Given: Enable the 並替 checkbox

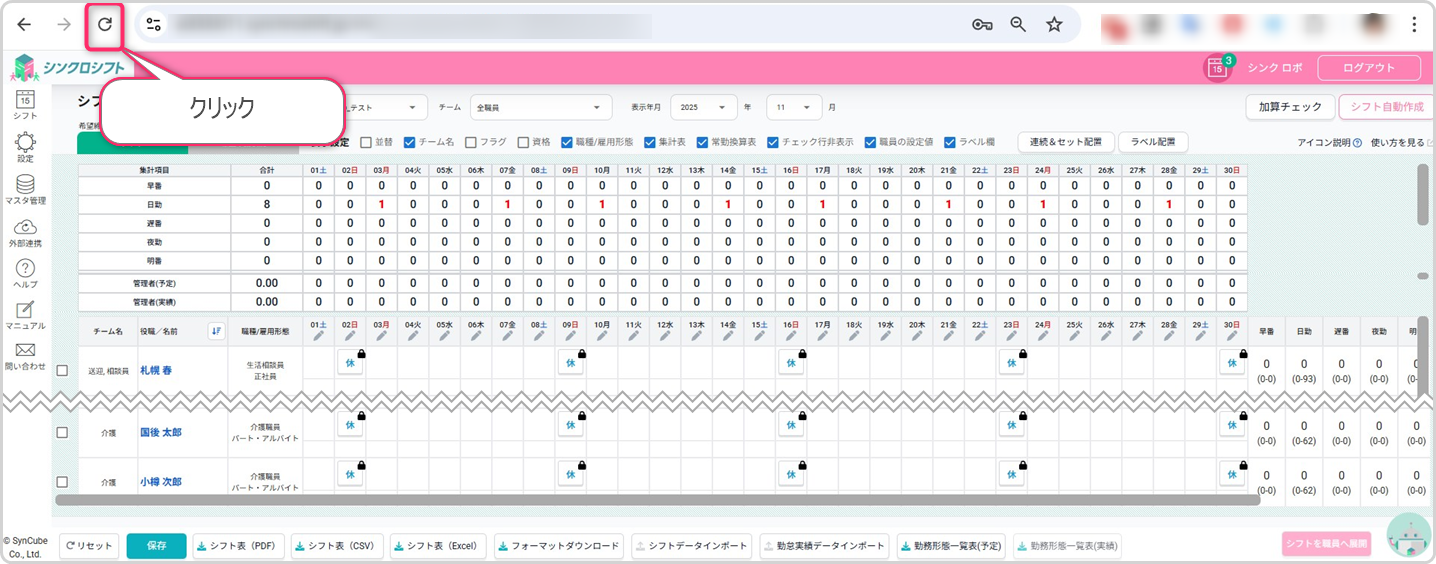Looking at the screenshot, I should (366, 142).
